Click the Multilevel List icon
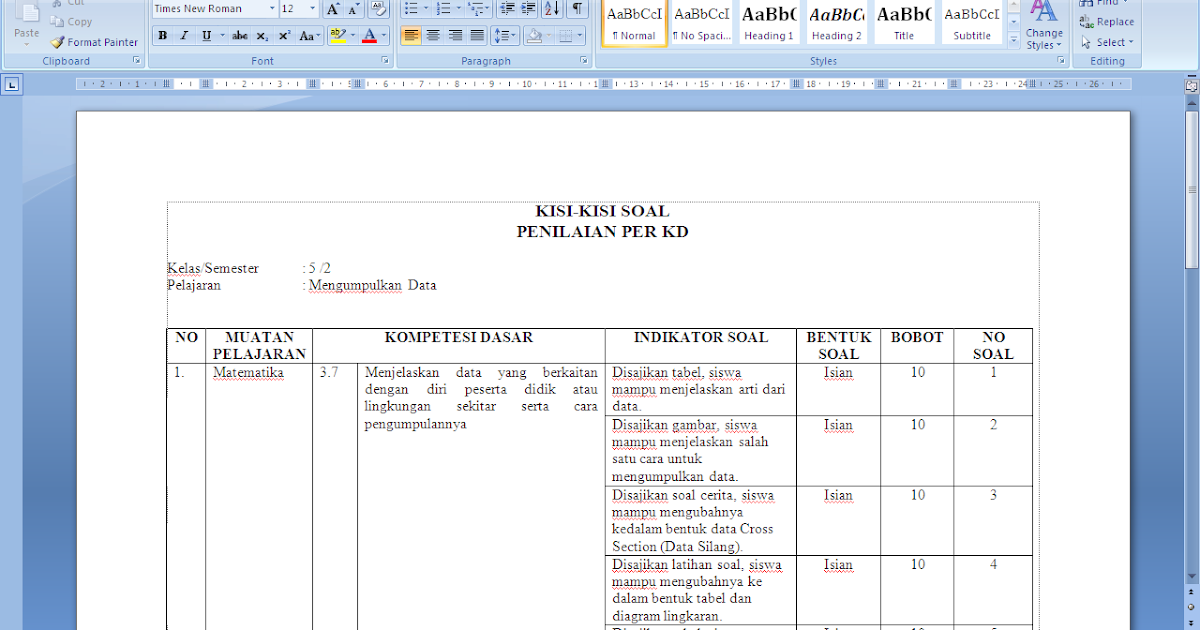The height and width of the screenshot is (630, 1200). coord(477,9)
